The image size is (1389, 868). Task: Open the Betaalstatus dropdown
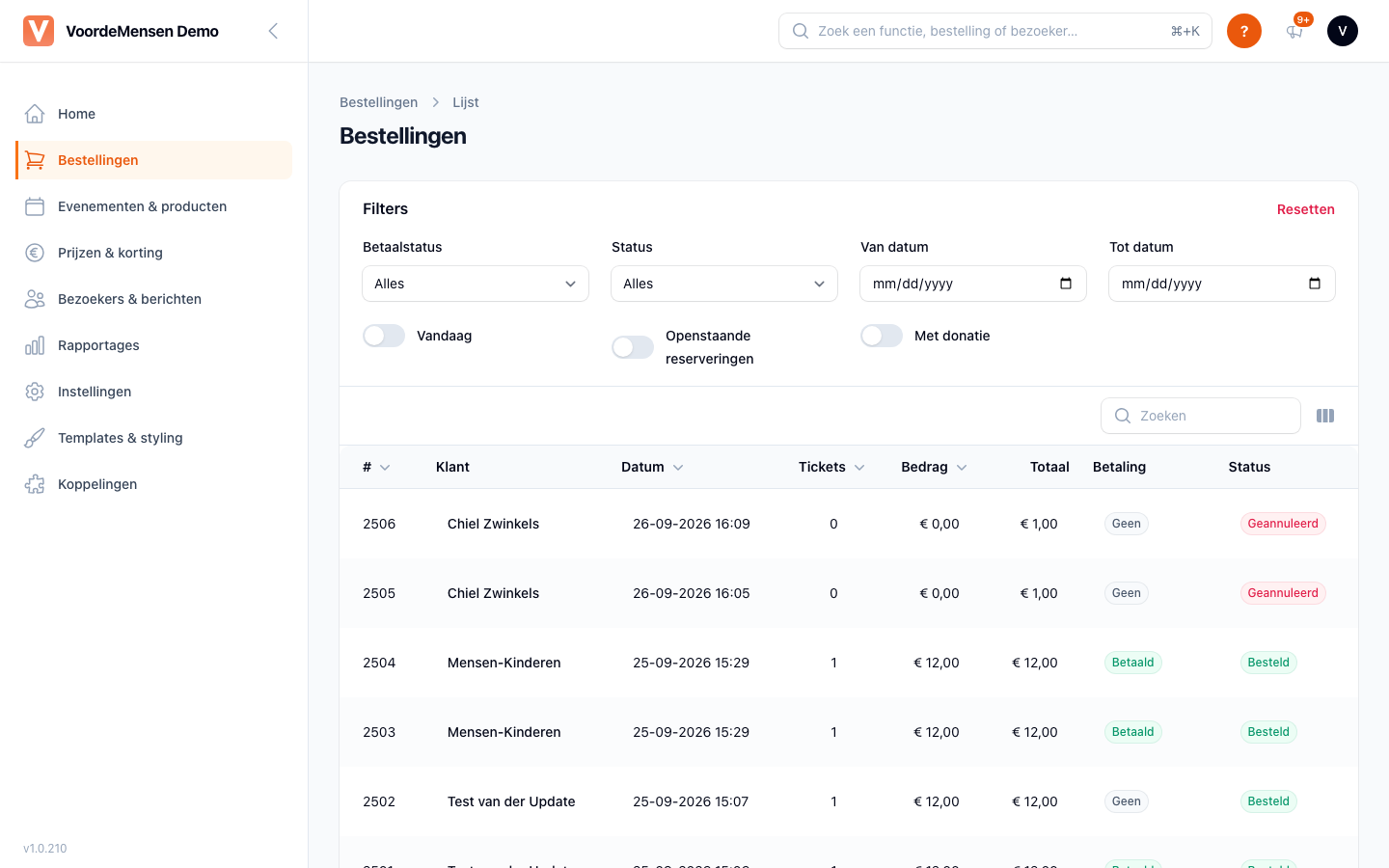(476, 284)
